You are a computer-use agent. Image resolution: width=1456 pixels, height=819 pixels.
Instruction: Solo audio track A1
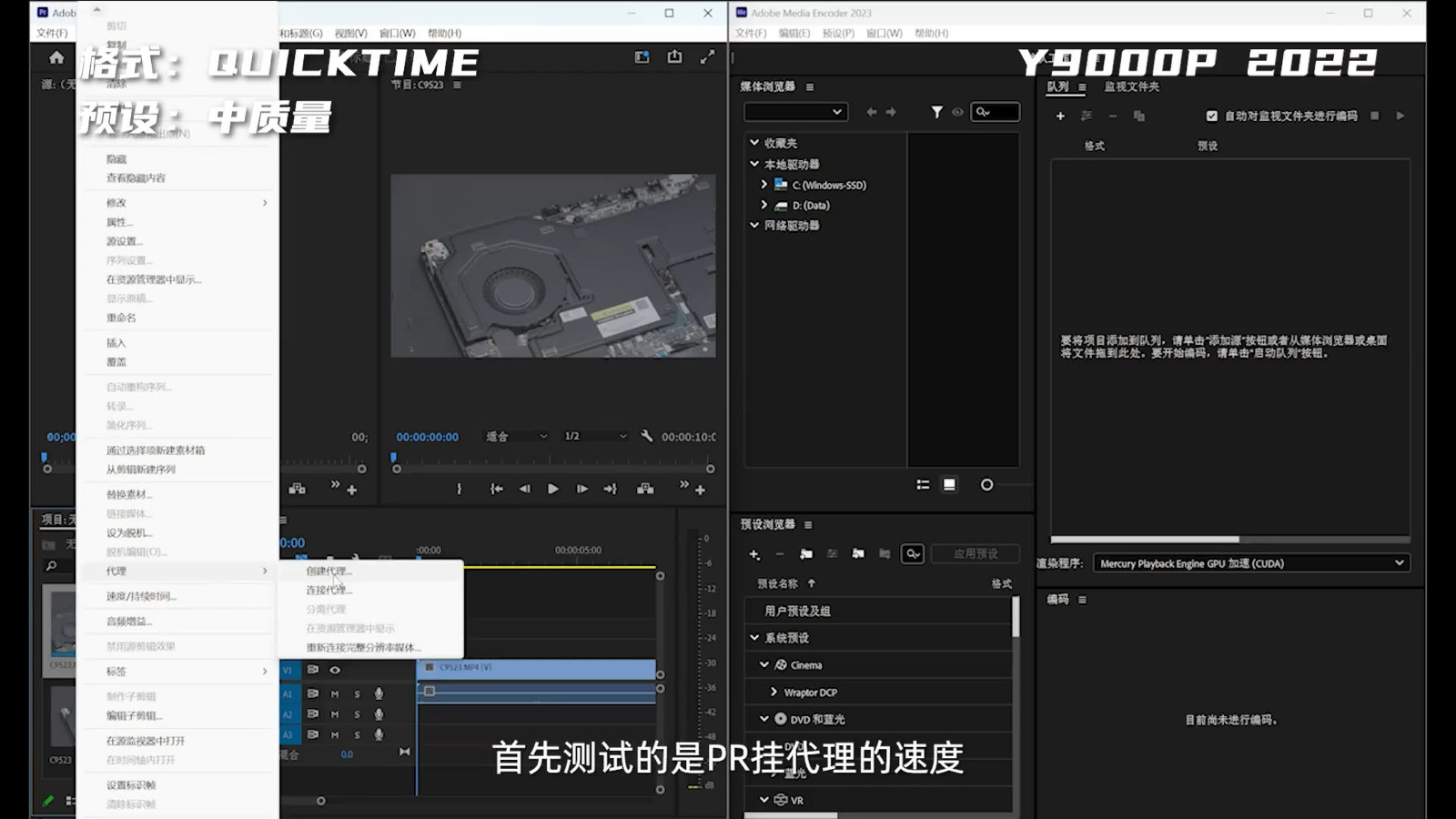[357, 693]
